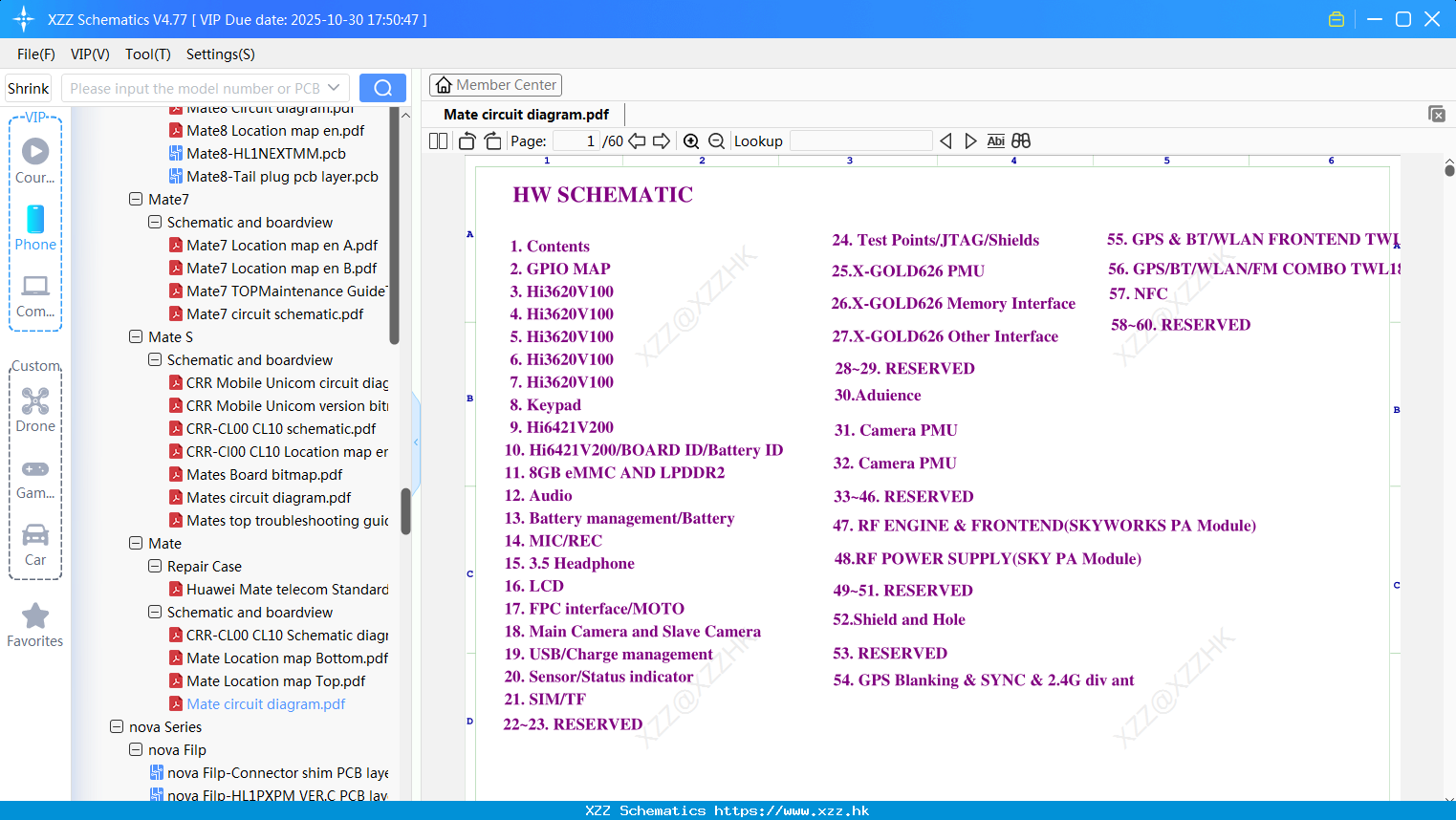Collapse the Mate S tree node
This screenshot has height=820, width=1456.
[x=136, y=337]
